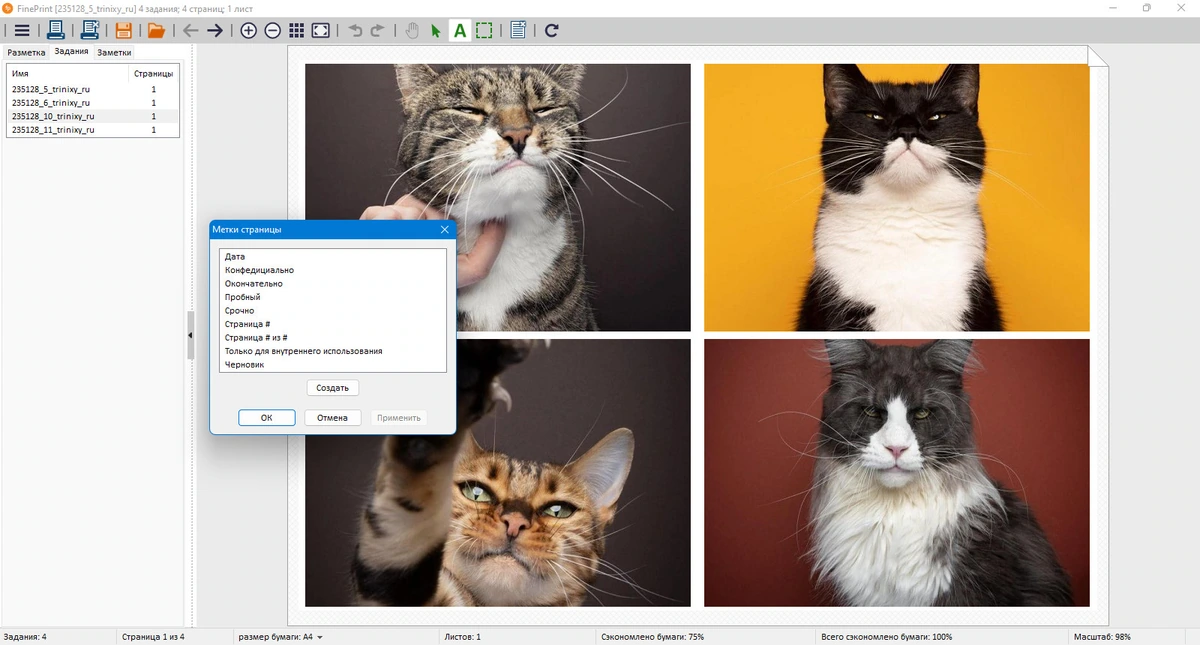The width and height of the screenshot is (1200, 645).
Task: Open the grid thumbnails view icon
Action: (x=297, y=30)
